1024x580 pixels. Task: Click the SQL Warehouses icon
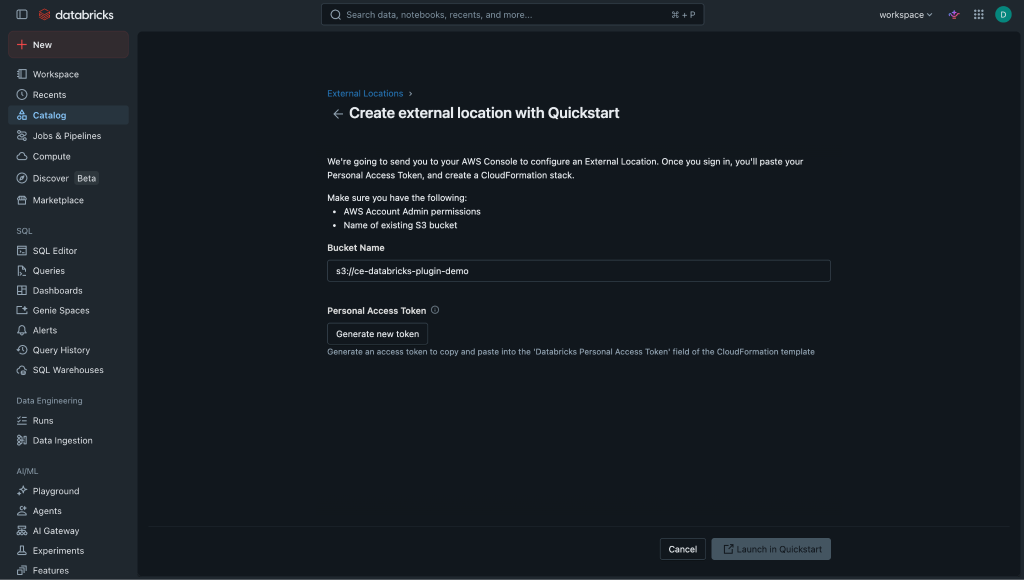click(22, 370)
